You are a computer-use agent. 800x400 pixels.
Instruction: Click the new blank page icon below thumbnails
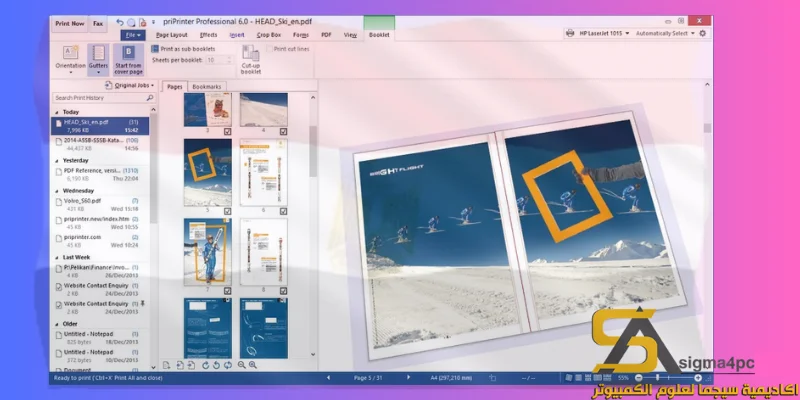[166, 365]
